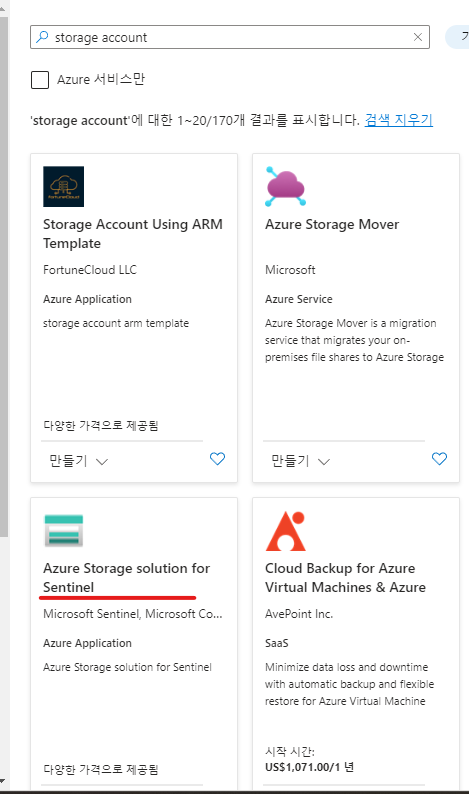Screen dimensions: 469x794
Task: Open 'Cloud Backup for Azure Virtual Machines' title
Action: (x=345, y=577)
